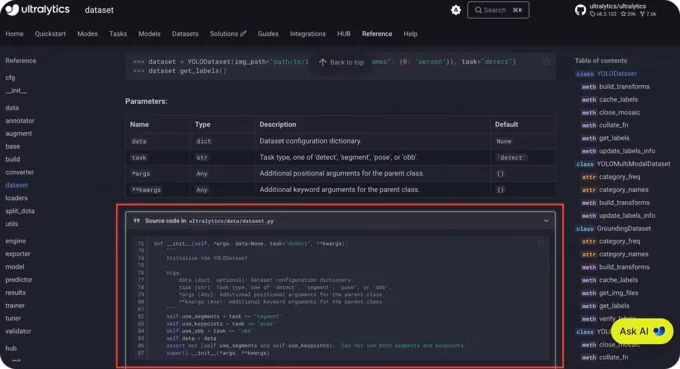Open the HUB tab
Screen dimensions: 680x369
pyautogui.click(x=343, y=34)
